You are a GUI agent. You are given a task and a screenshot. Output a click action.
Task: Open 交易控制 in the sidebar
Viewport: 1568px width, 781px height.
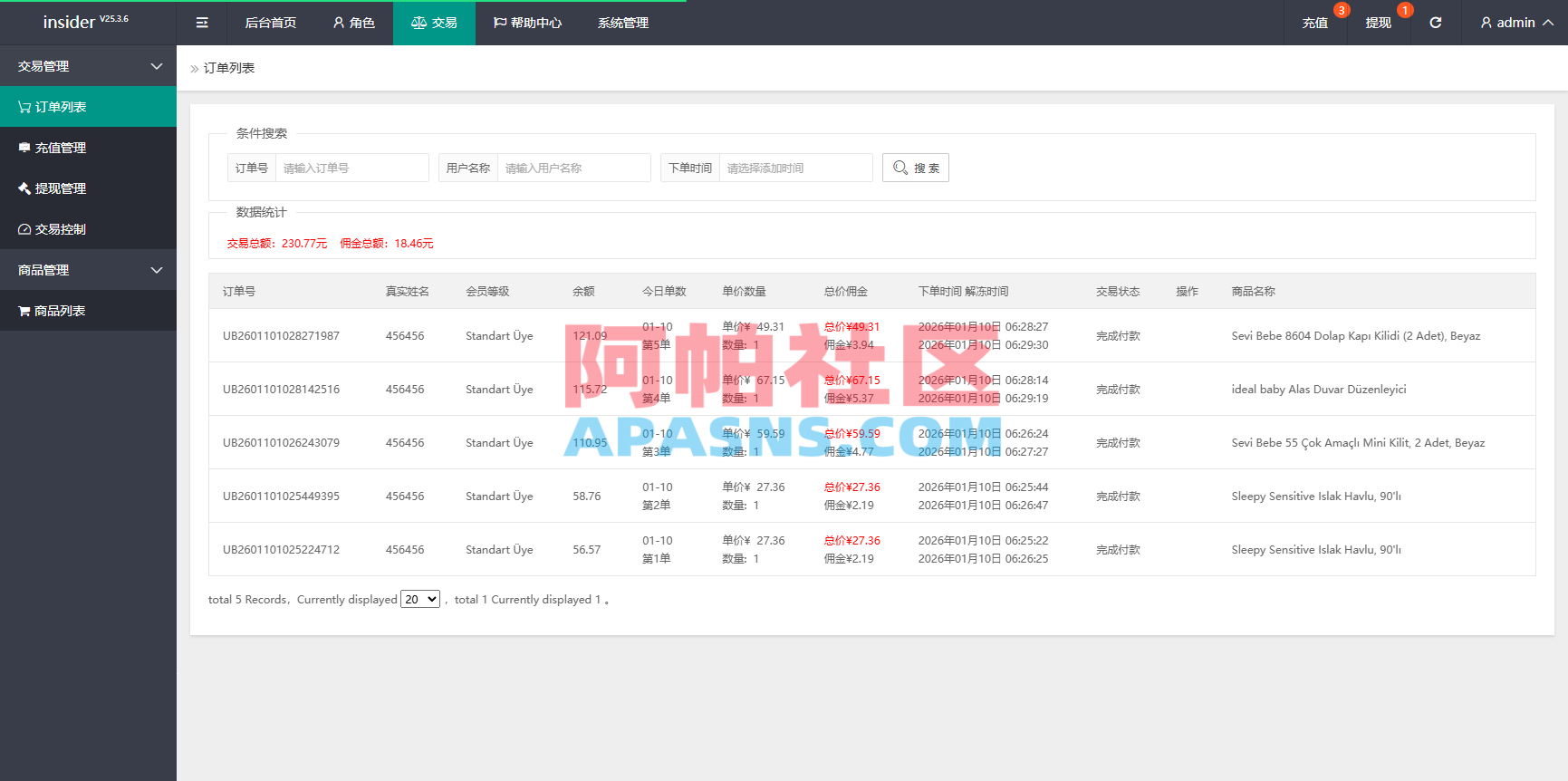(x=88, y=229)
